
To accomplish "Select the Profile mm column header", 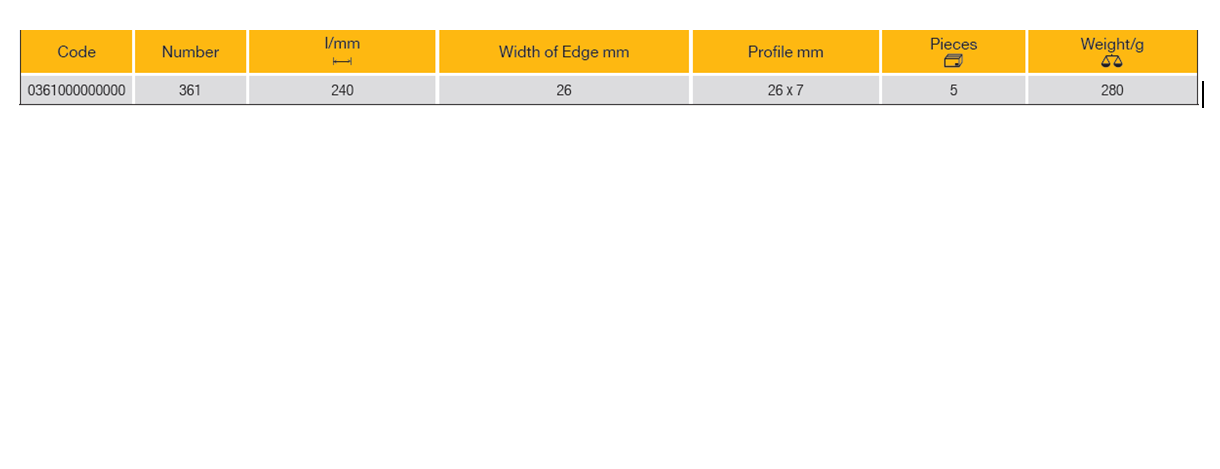I will point(785,52).
